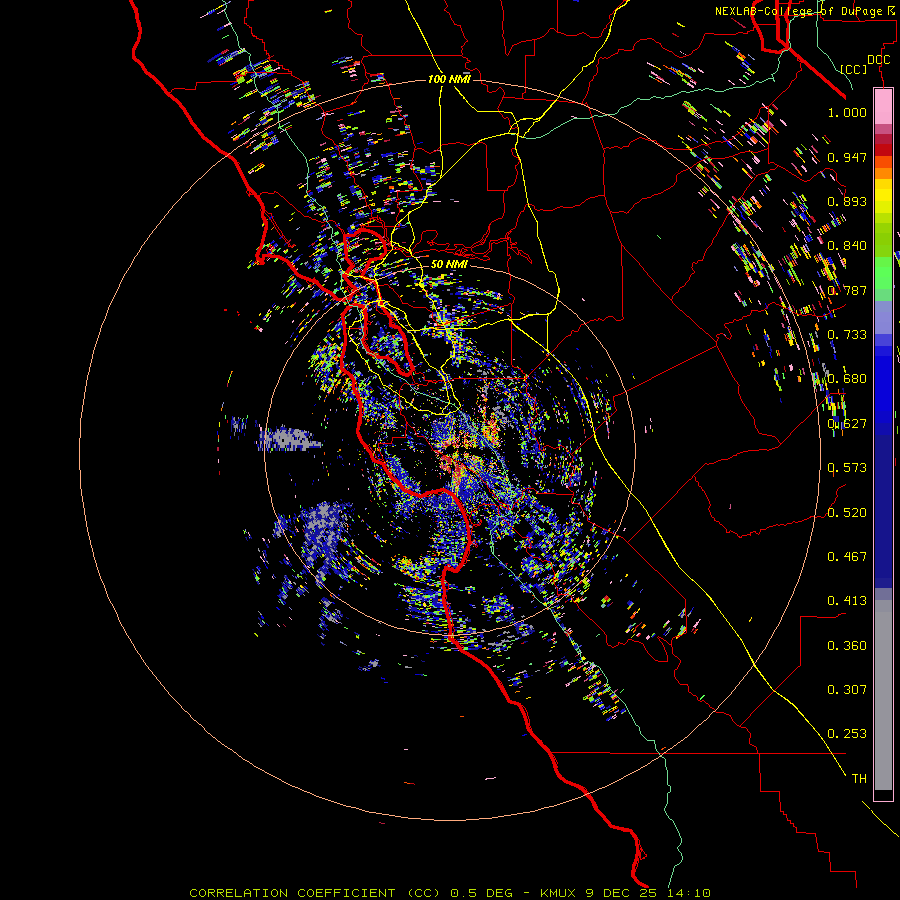Click the 0.413 legend value
The height and width of the screenshot is (900, 900).
click(x=847, y=601)
